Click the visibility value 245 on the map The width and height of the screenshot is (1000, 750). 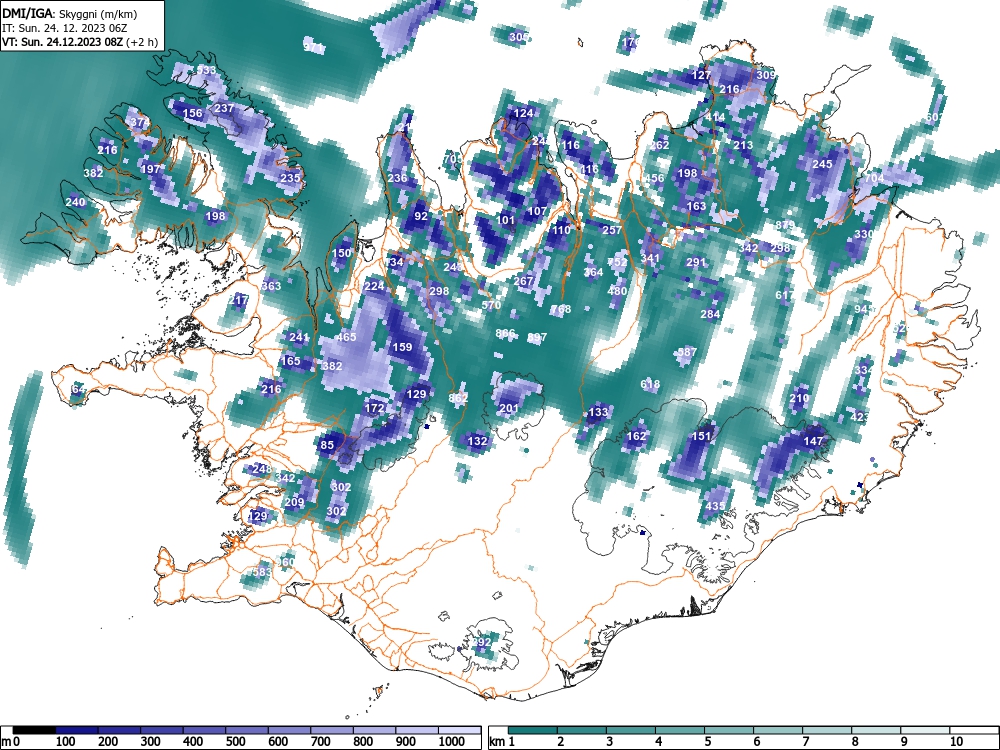click(x=822, y=164)
